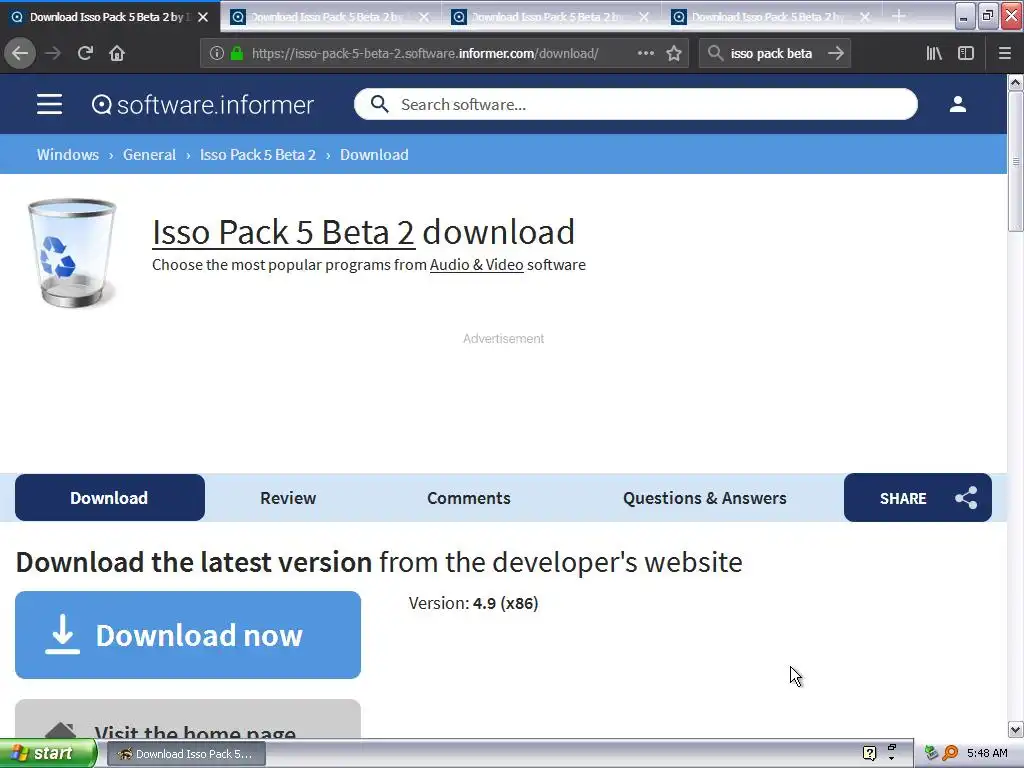Select the Download page tab

pyautogui.click(x=110, y=498)
